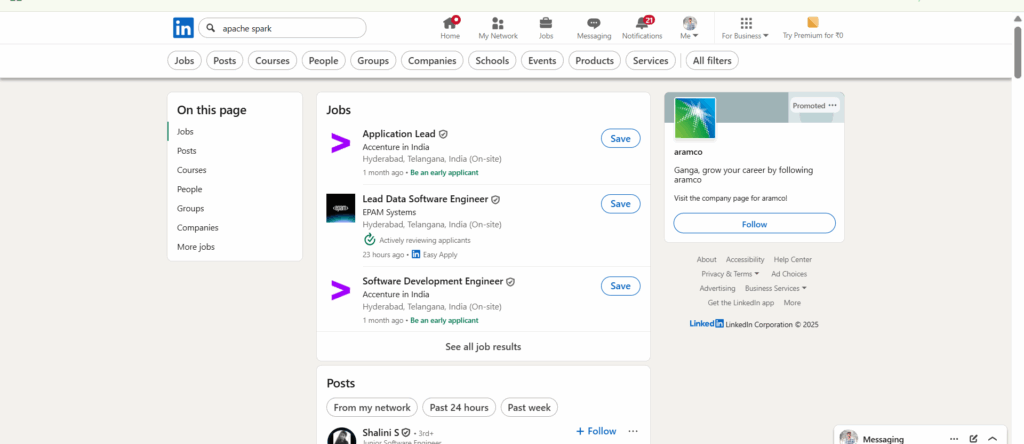Go to Home in top navigation
The height and width of the screenshot is (444, 1024).
pos(450,28)
